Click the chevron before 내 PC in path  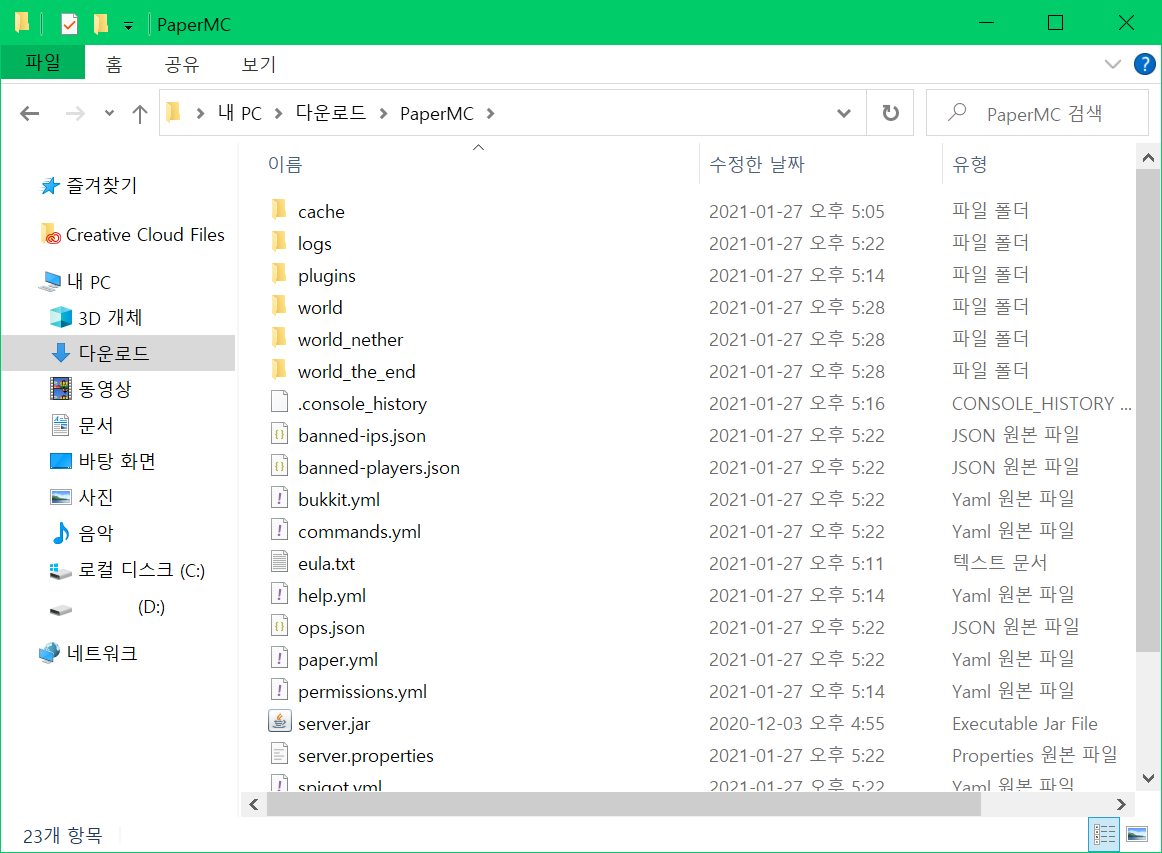(200, 113)
